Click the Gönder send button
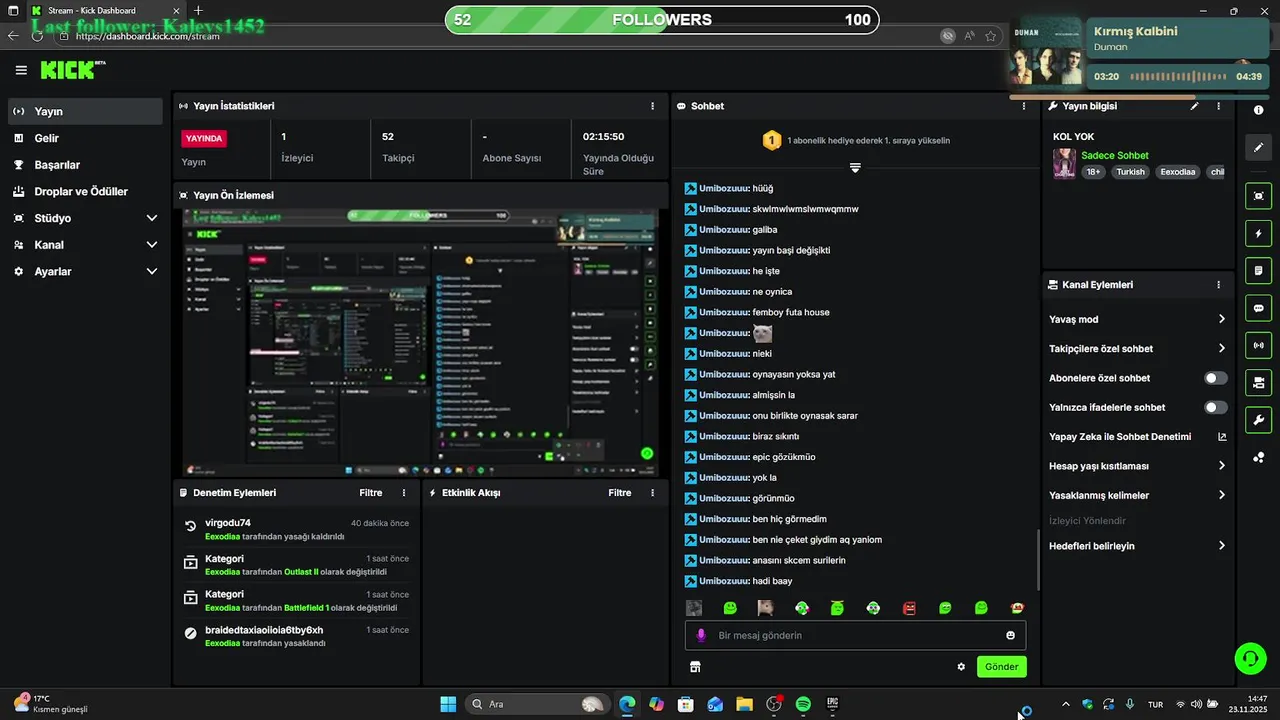 click(x=1002, y=667)
